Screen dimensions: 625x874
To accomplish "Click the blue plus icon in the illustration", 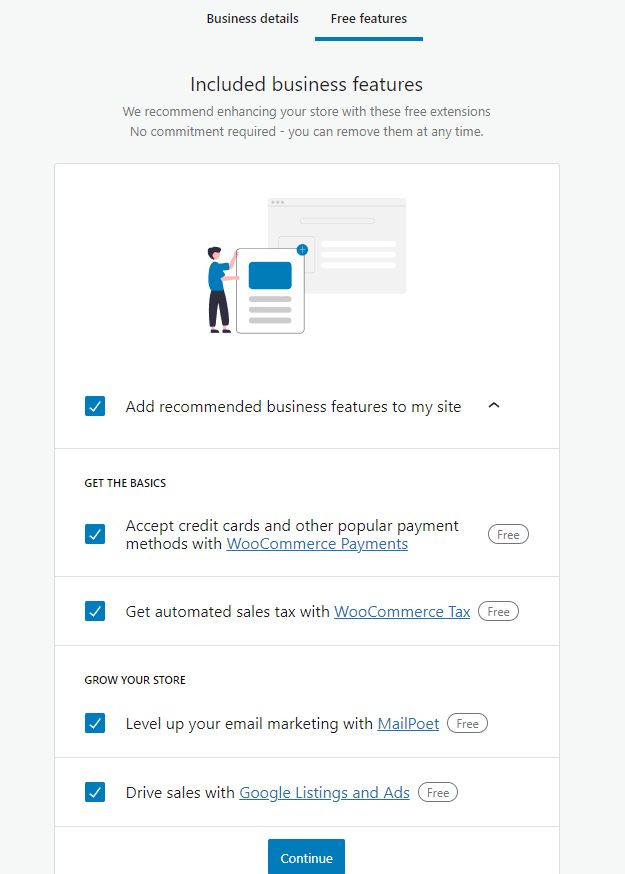I will pos(302,250).
